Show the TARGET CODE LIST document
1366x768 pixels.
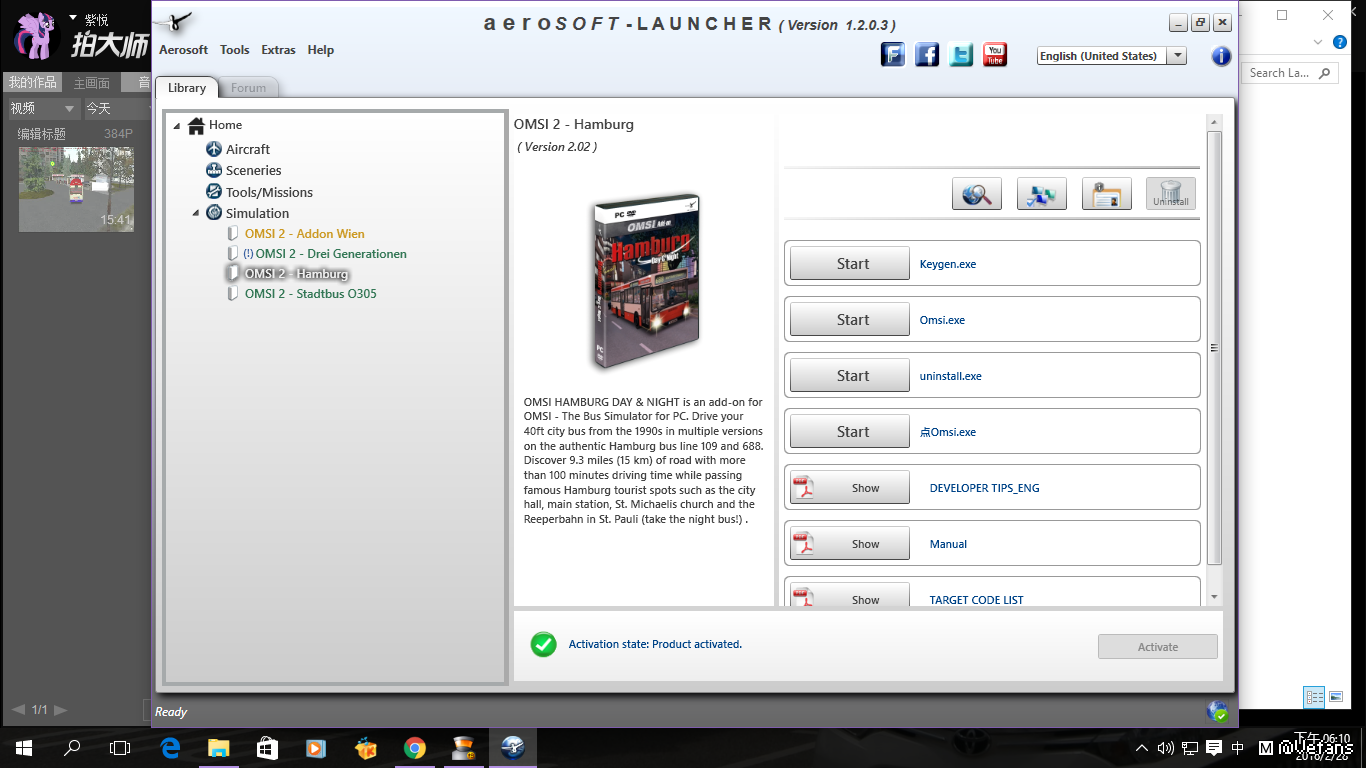pos(850,595)
